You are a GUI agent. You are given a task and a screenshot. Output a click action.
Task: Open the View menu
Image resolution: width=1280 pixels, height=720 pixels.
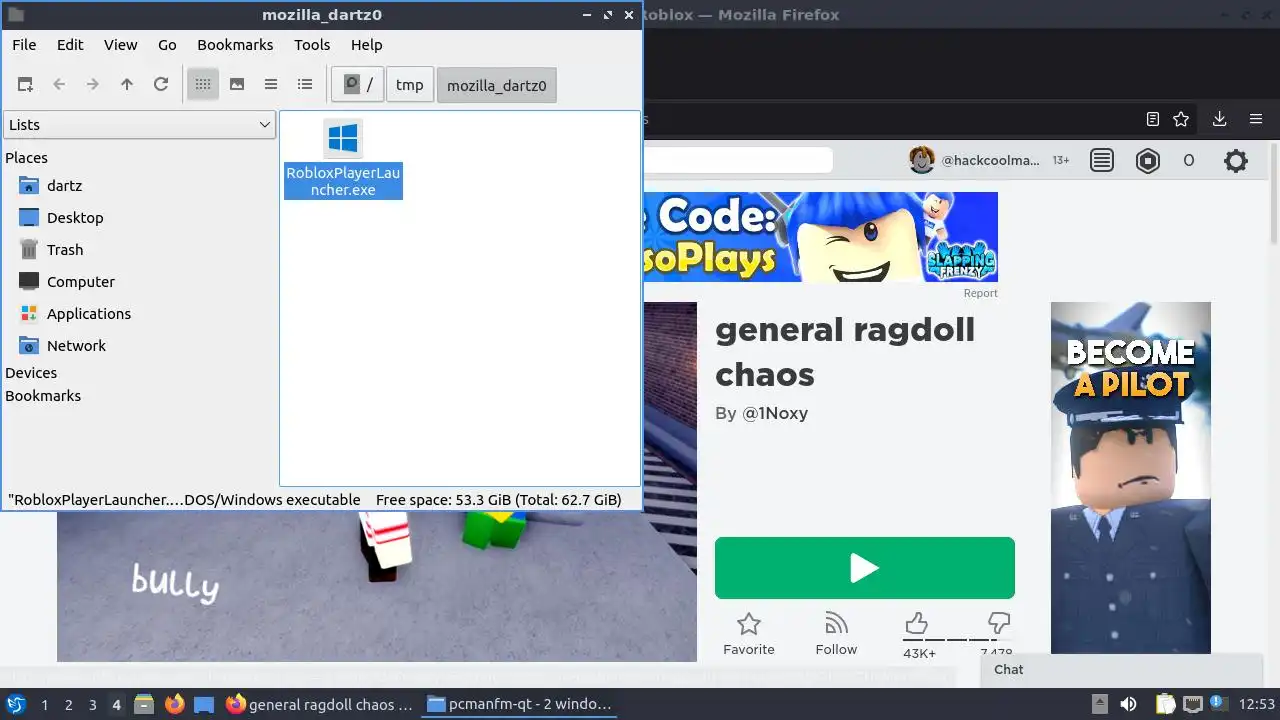click(121, 45)
